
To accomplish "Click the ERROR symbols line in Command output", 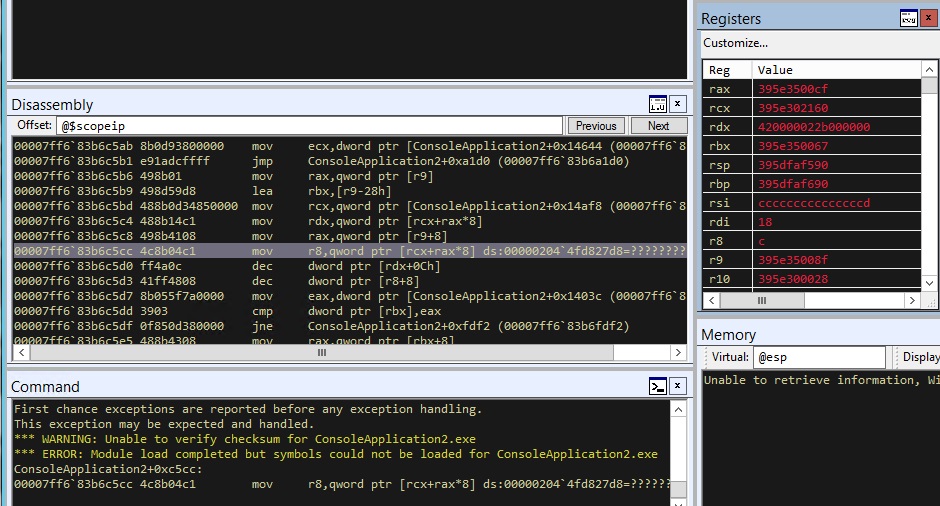I will pos(336,454).
